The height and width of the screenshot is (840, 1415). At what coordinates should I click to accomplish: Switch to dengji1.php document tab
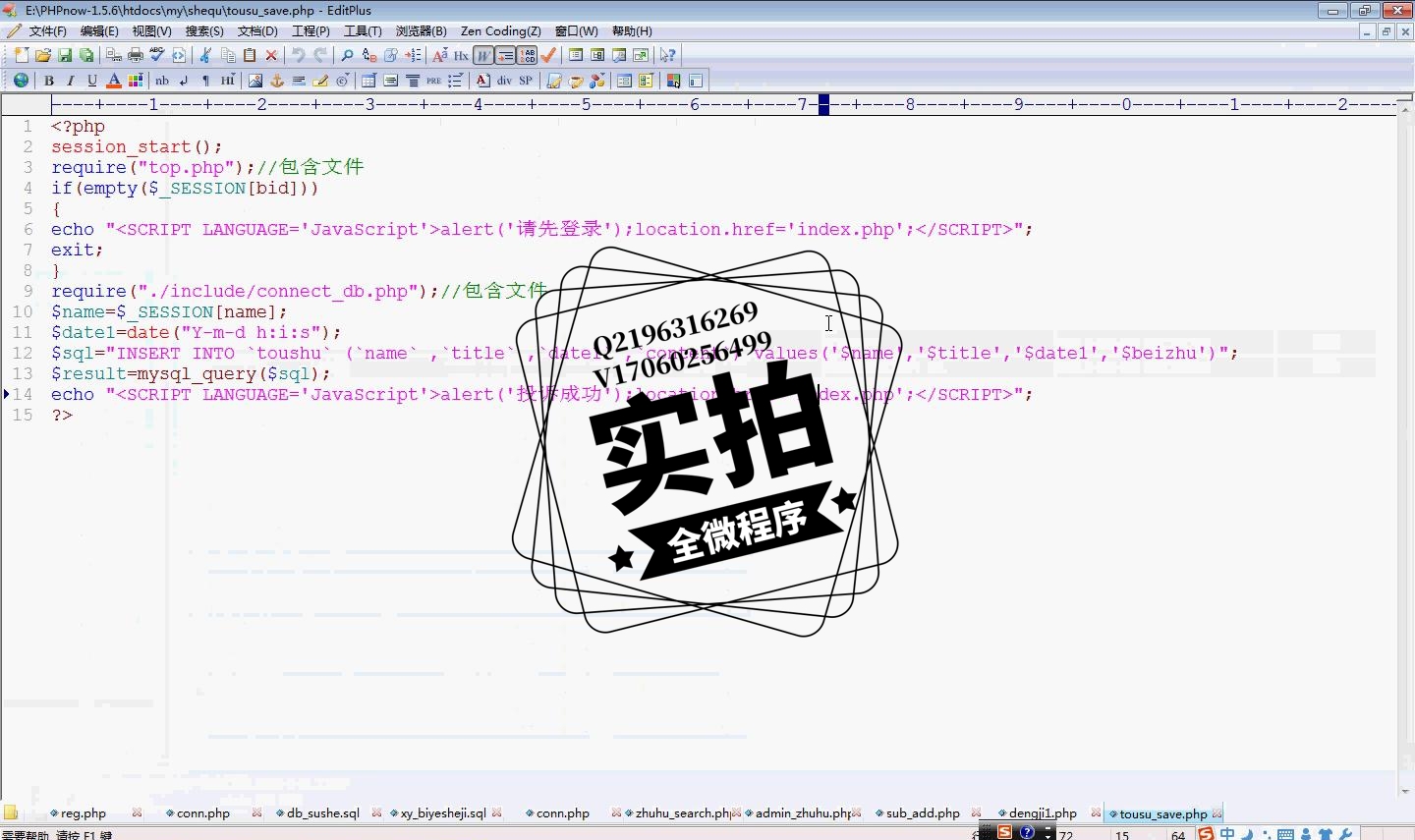coord(1043,813)
